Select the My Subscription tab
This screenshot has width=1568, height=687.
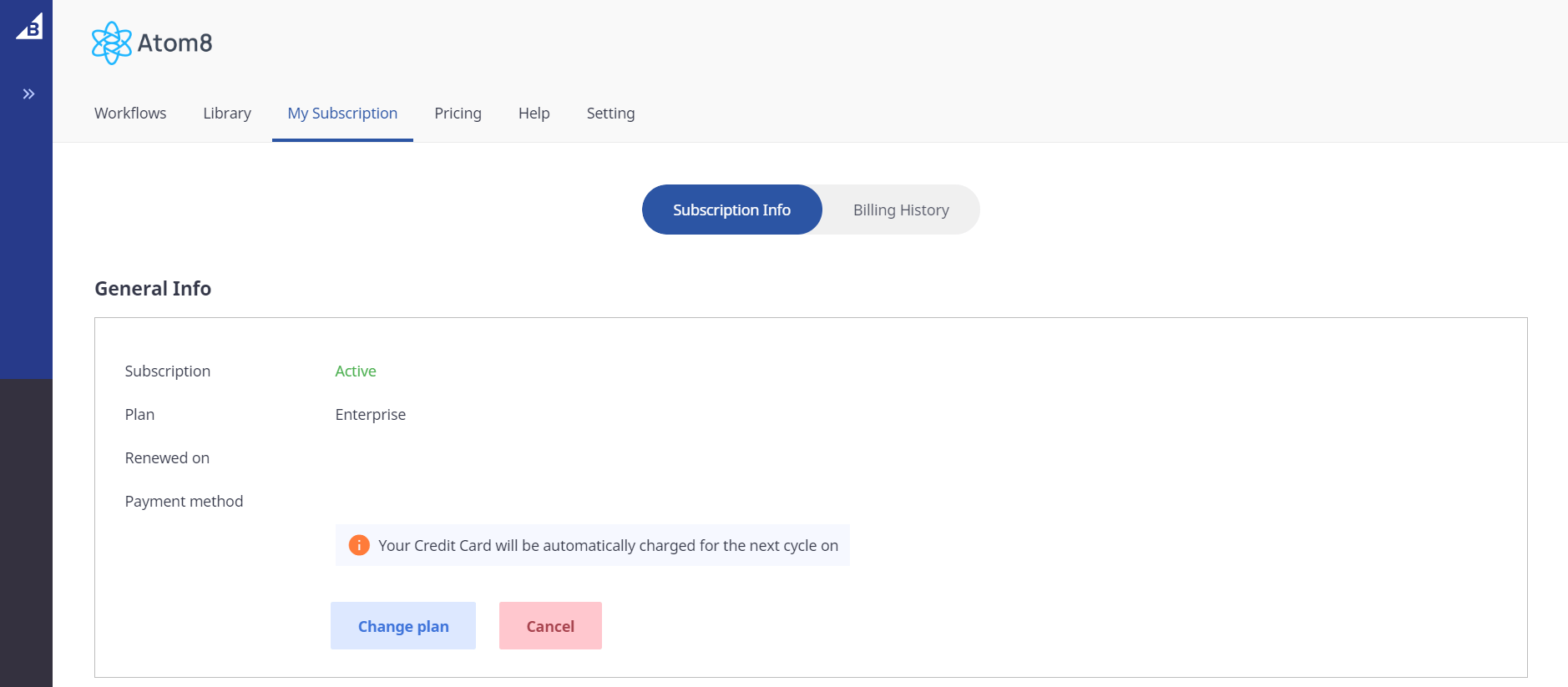tap(342, 113)
